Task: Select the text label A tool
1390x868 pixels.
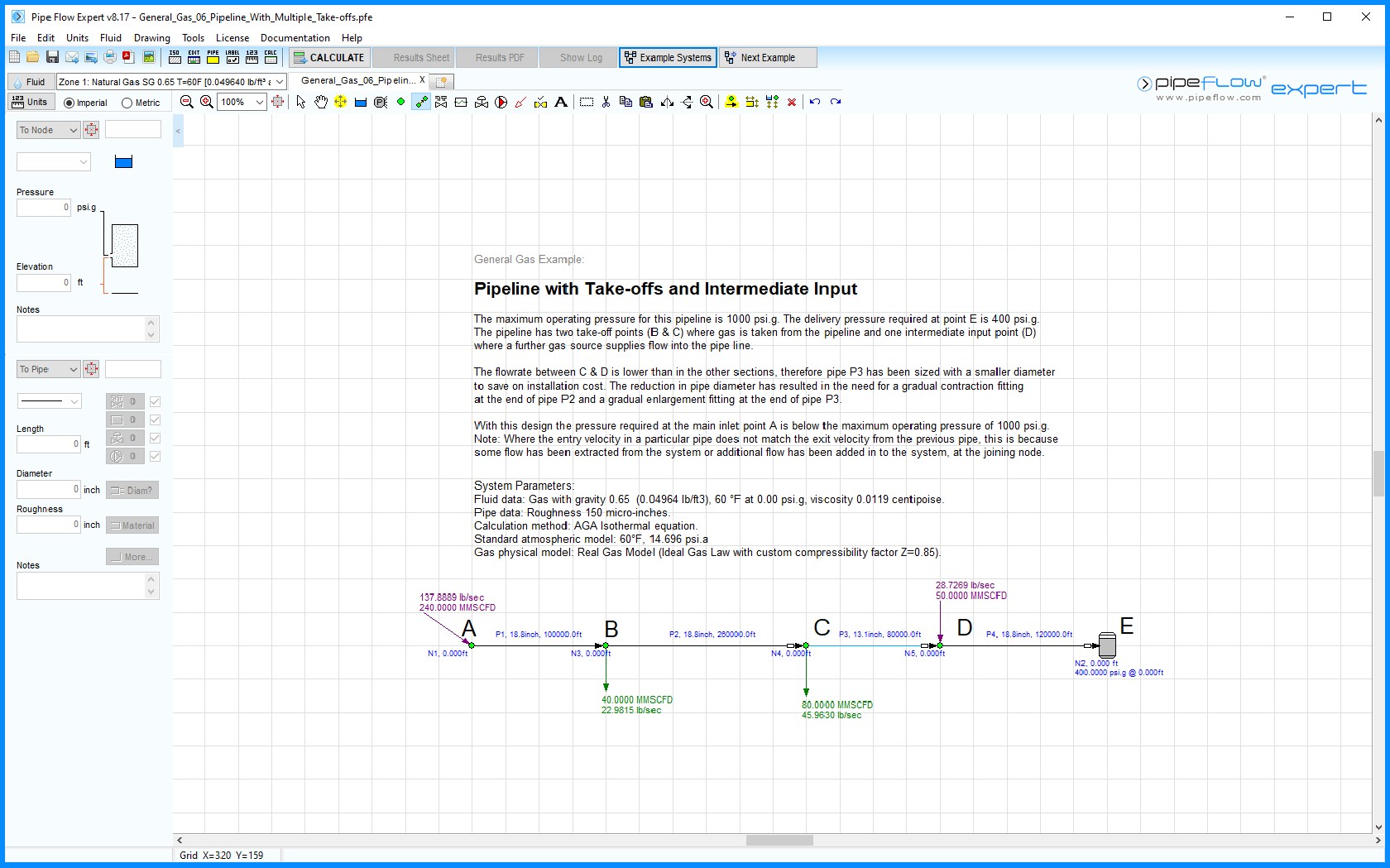Action: (561, 102)
